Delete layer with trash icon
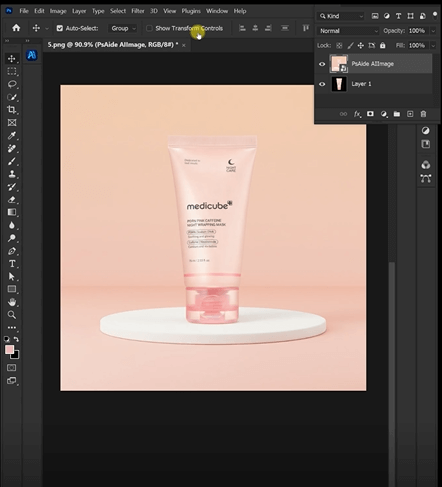The image size is (442, 487). coord(423,114)
